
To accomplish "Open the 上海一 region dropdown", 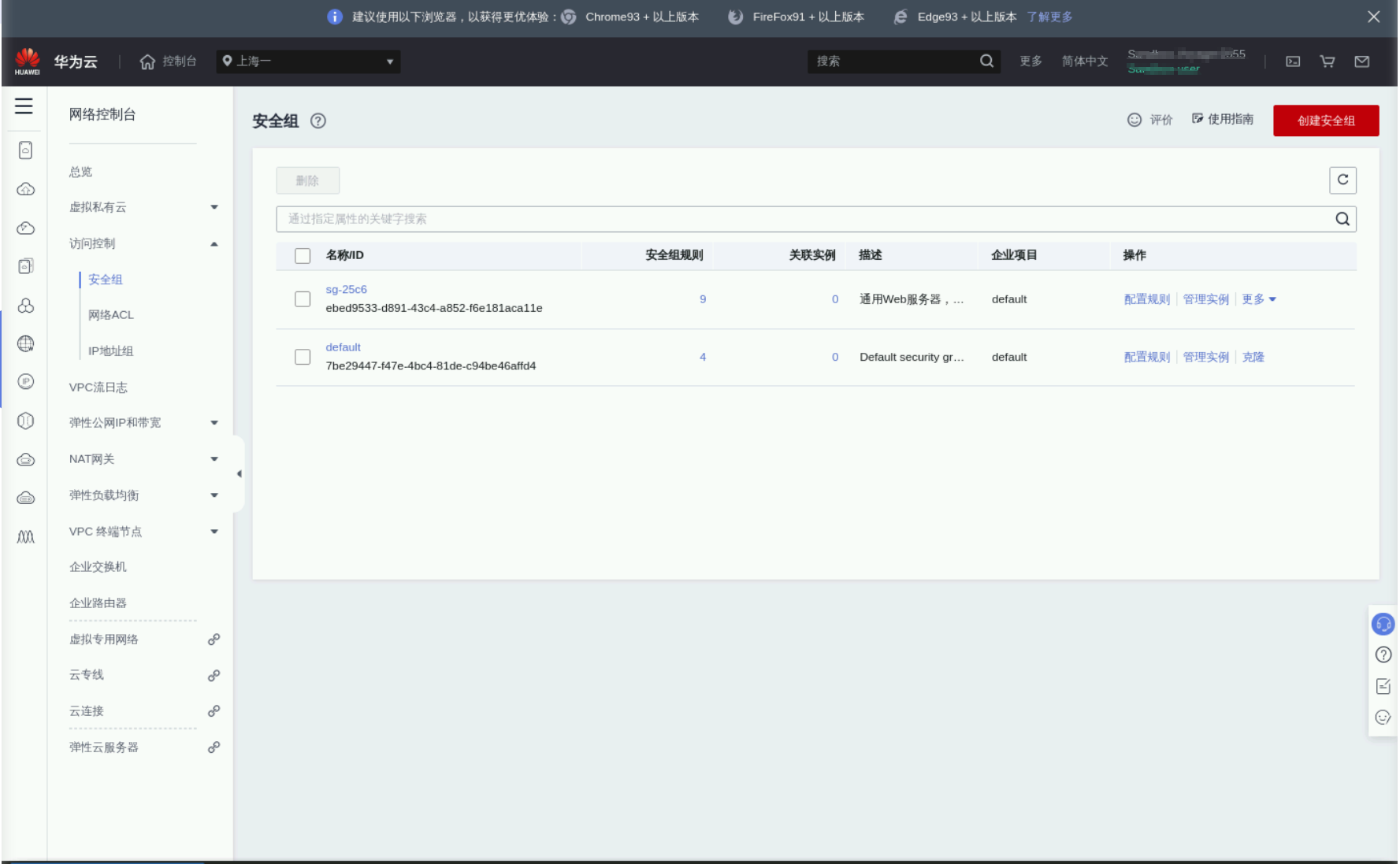I will tap(308, 61).
